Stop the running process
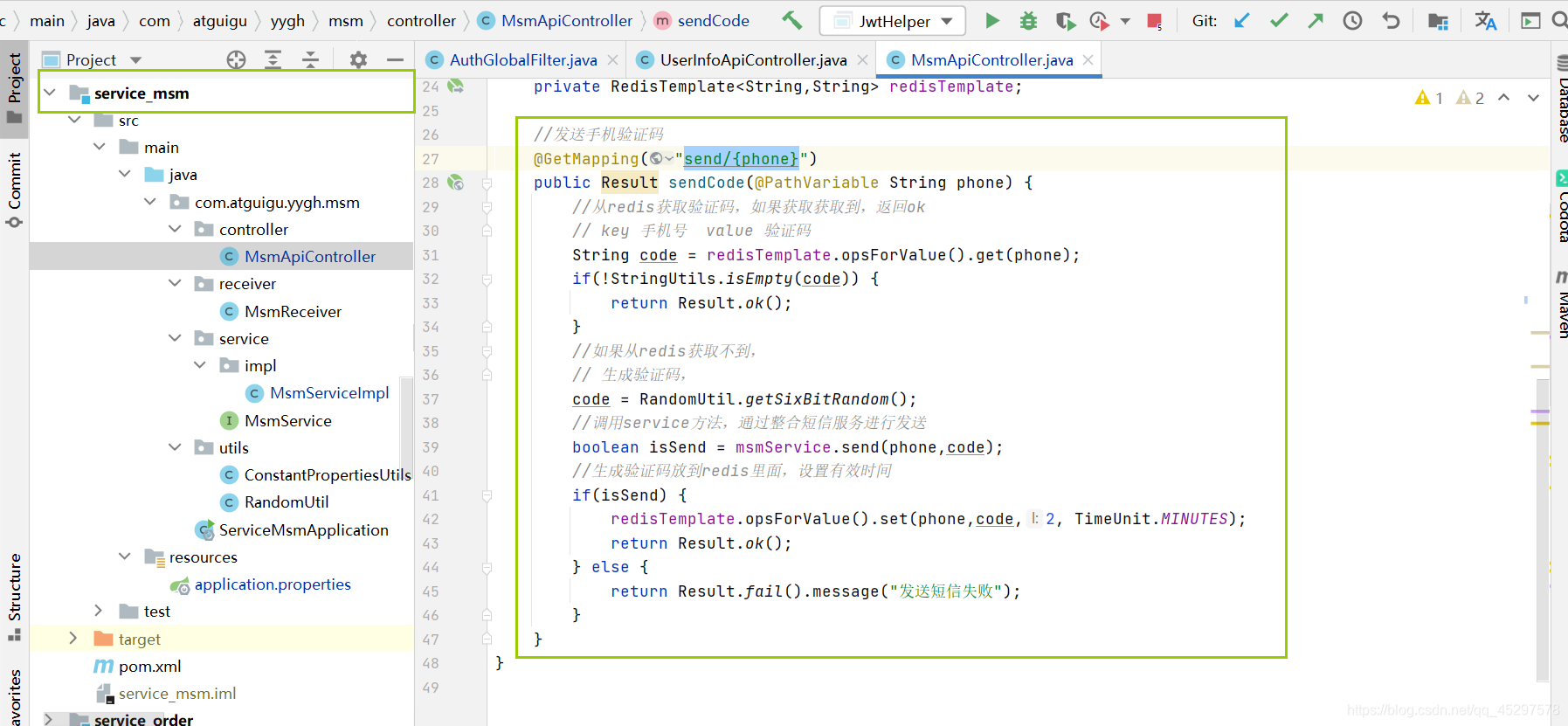Image resolution: width=1568 pixels, height=726 pixels. pos(1154,20)
